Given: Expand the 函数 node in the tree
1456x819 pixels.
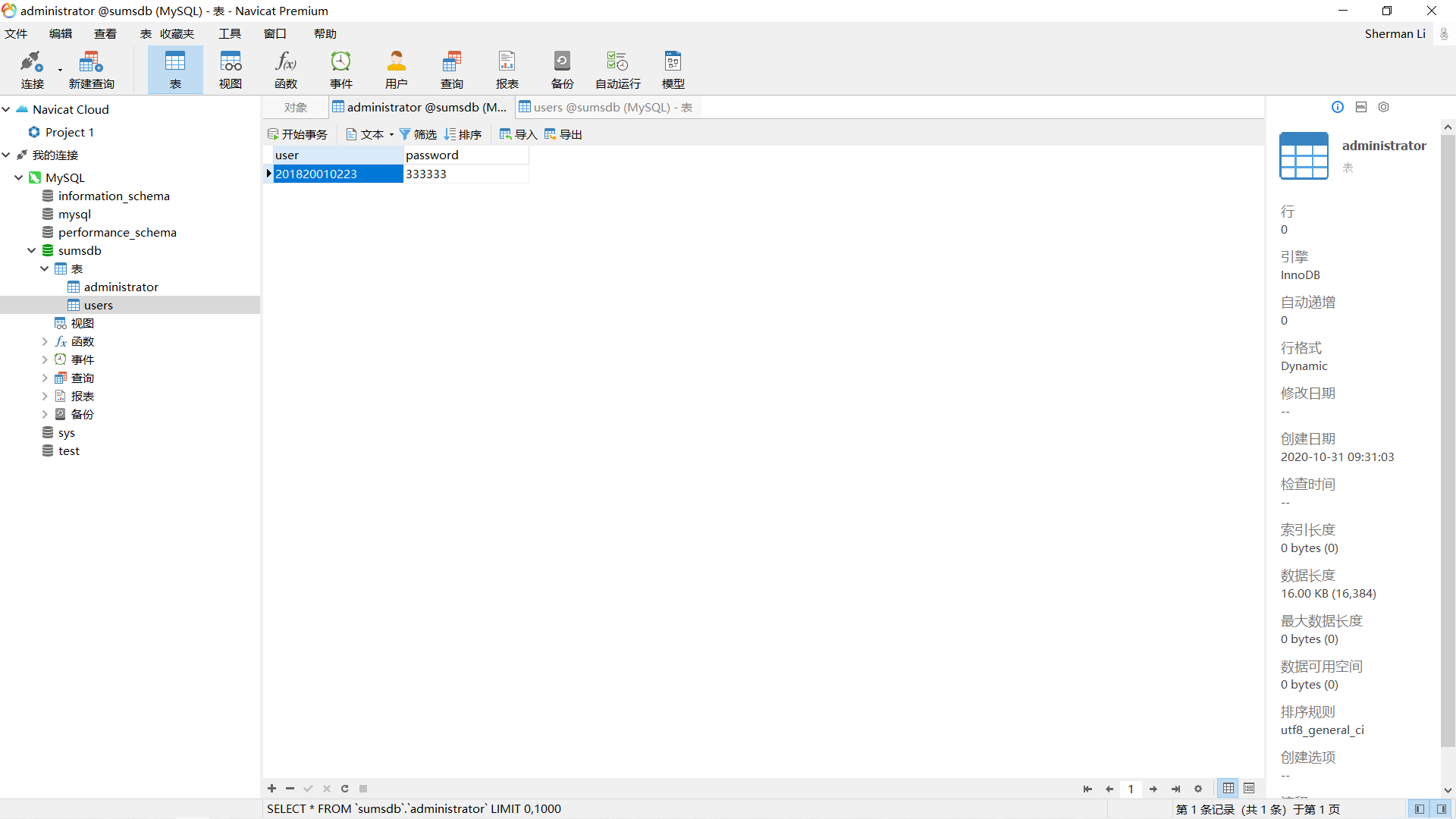Looking at the screenshot, I should pyautogui.click(x=45, y=341).
